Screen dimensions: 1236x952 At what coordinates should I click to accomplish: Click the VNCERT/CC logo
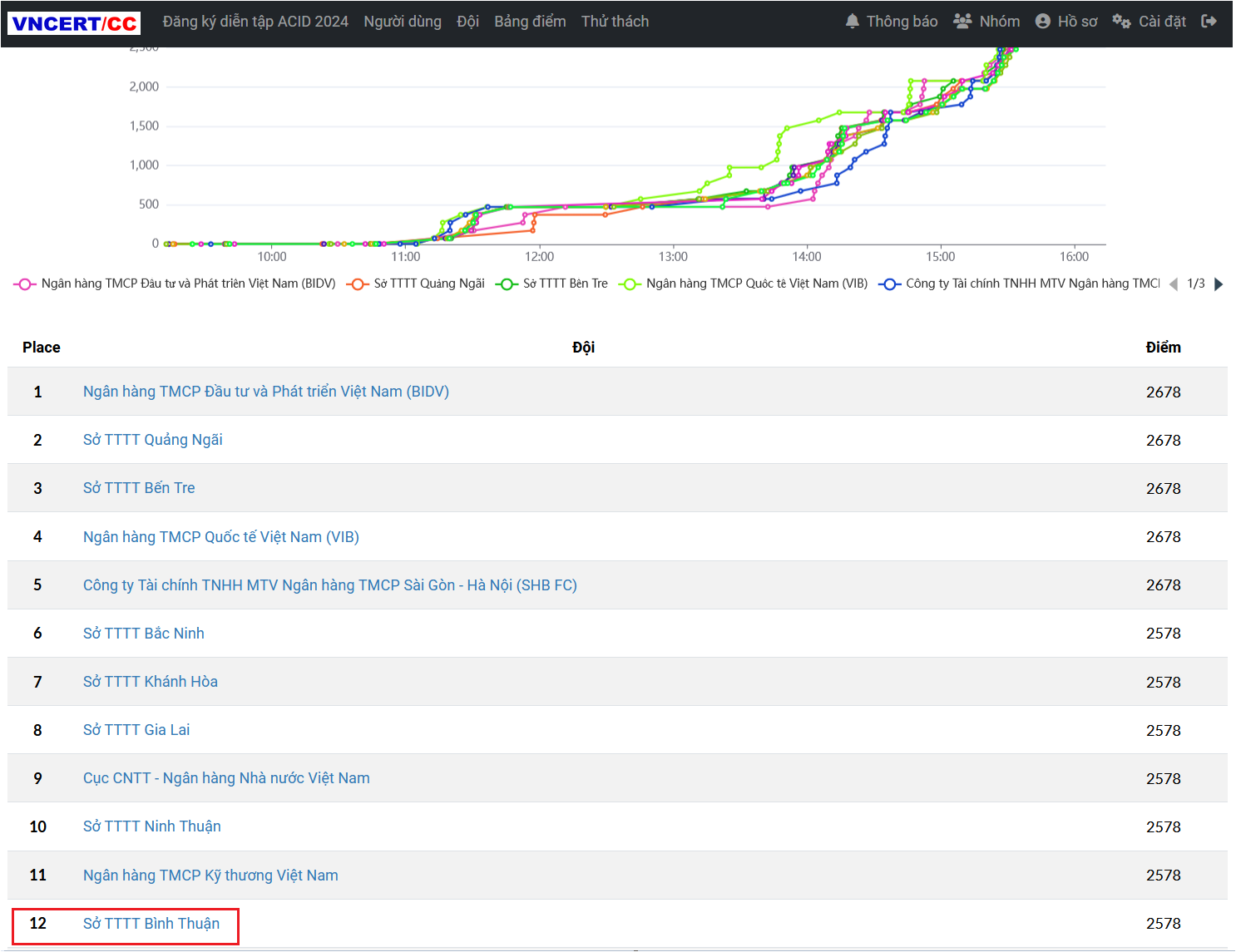pos(74,22)
